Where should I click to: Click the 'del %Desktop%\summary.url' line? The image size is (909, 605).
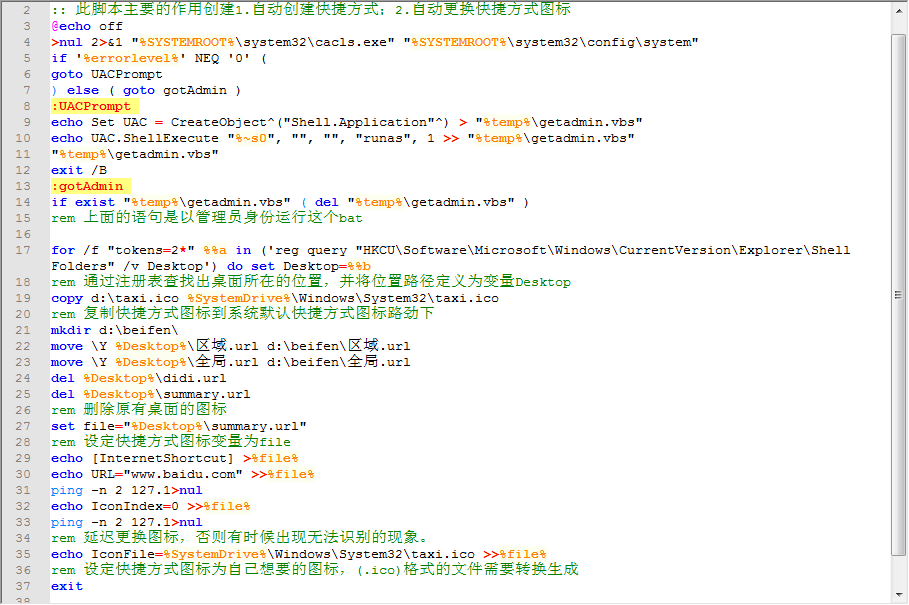click(x=151, y=394)
